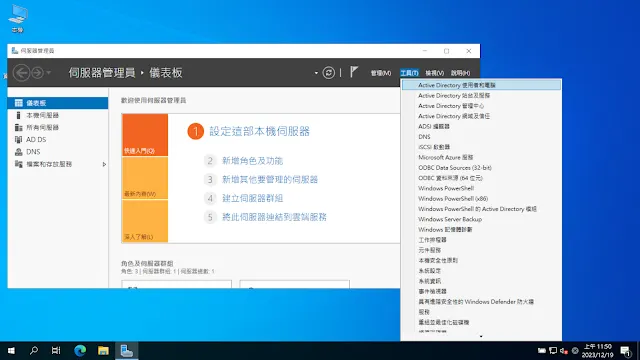Click the Server Manager back arrow
The image size is (640, 360).
[21, 73]
